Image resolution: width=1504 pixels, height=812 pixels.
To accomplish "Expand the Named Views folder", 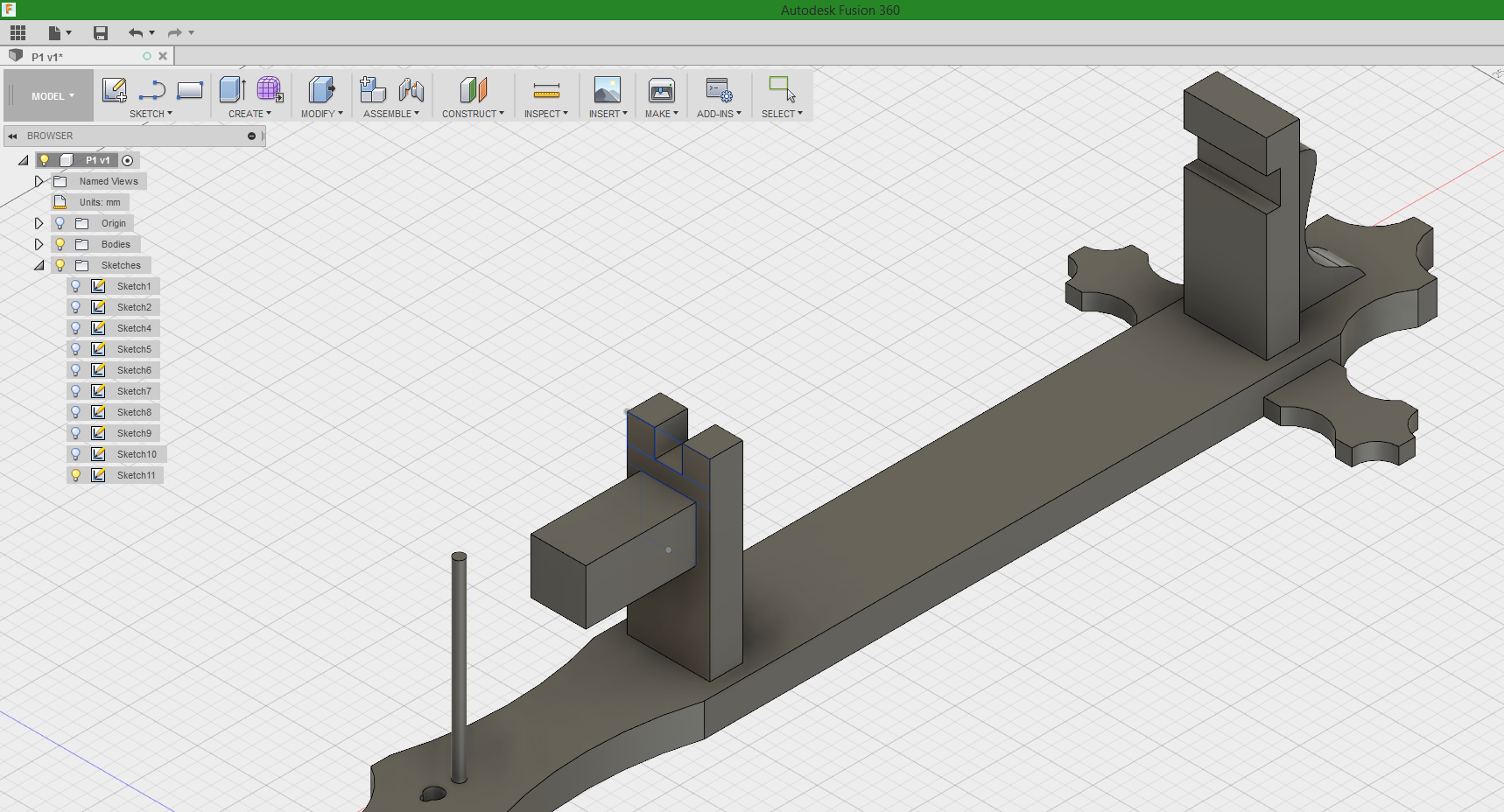I will pos(39,181).
